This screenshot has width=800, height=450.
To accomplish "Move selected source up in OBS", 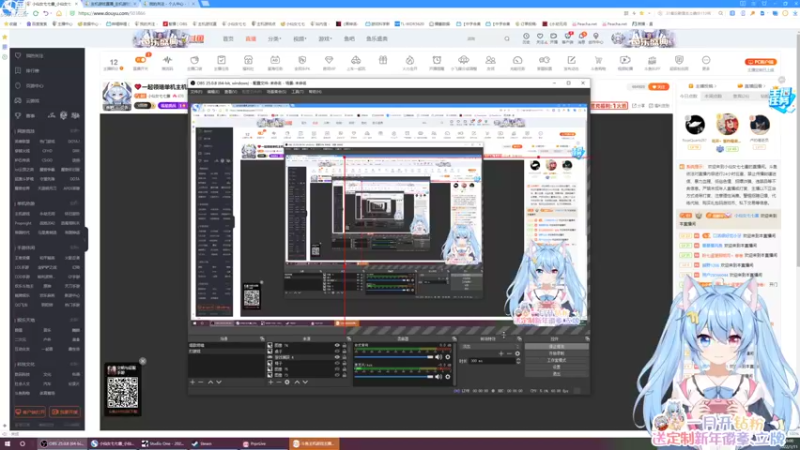I will pyautogui.click(x=297, y=382).
